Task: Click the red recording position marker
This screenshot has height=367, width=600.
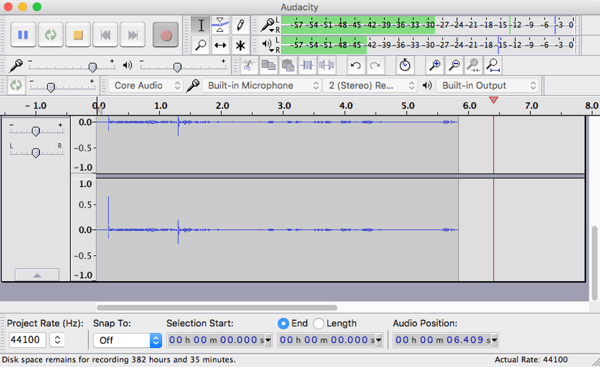Action: (x=494, y=100)
